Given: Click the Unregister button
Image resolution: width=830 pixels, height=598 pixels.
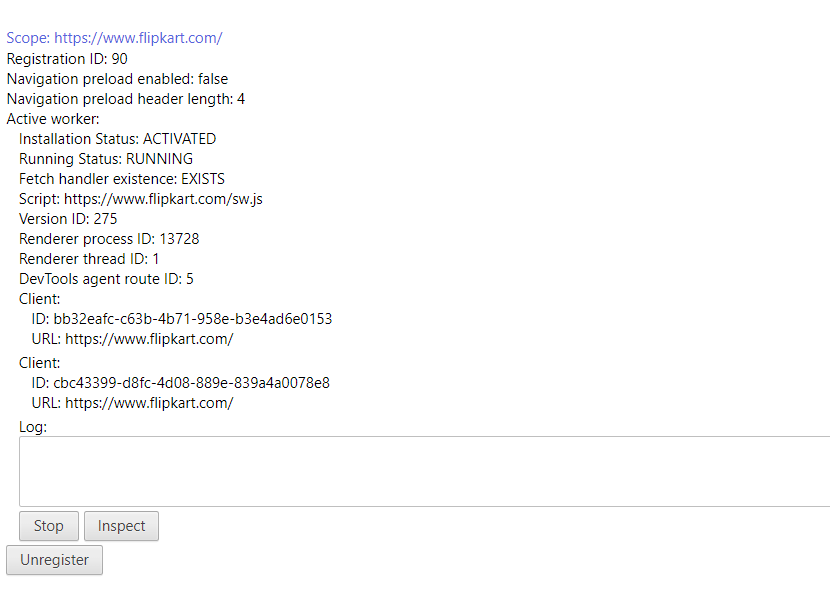Looking at the screenshot, I should (55, 559).
